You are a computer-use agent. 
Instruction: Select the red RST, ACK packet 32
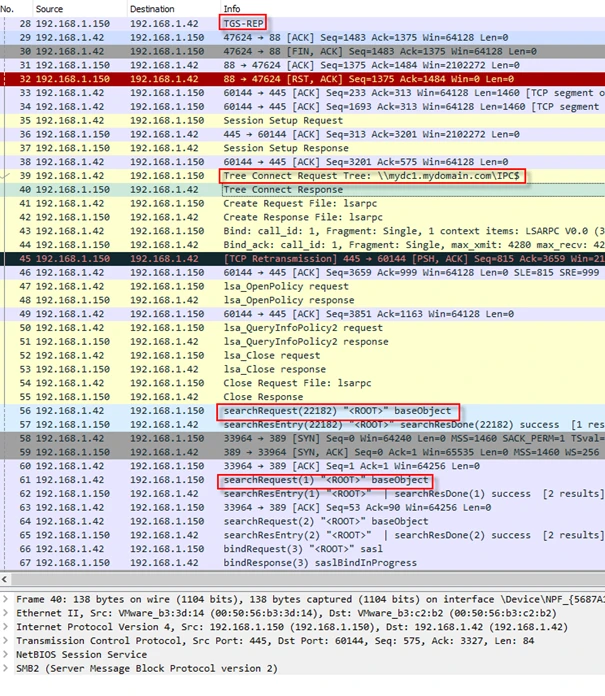click(x=300, y=78)
